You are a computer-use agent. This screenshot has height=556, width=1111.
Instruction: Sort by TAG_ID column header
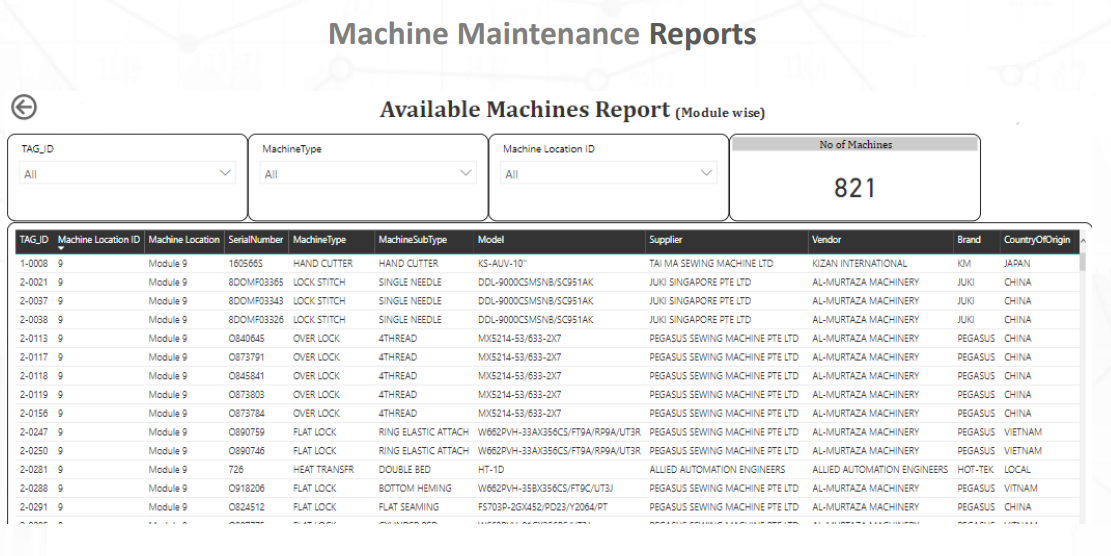(x=34, y=240)
